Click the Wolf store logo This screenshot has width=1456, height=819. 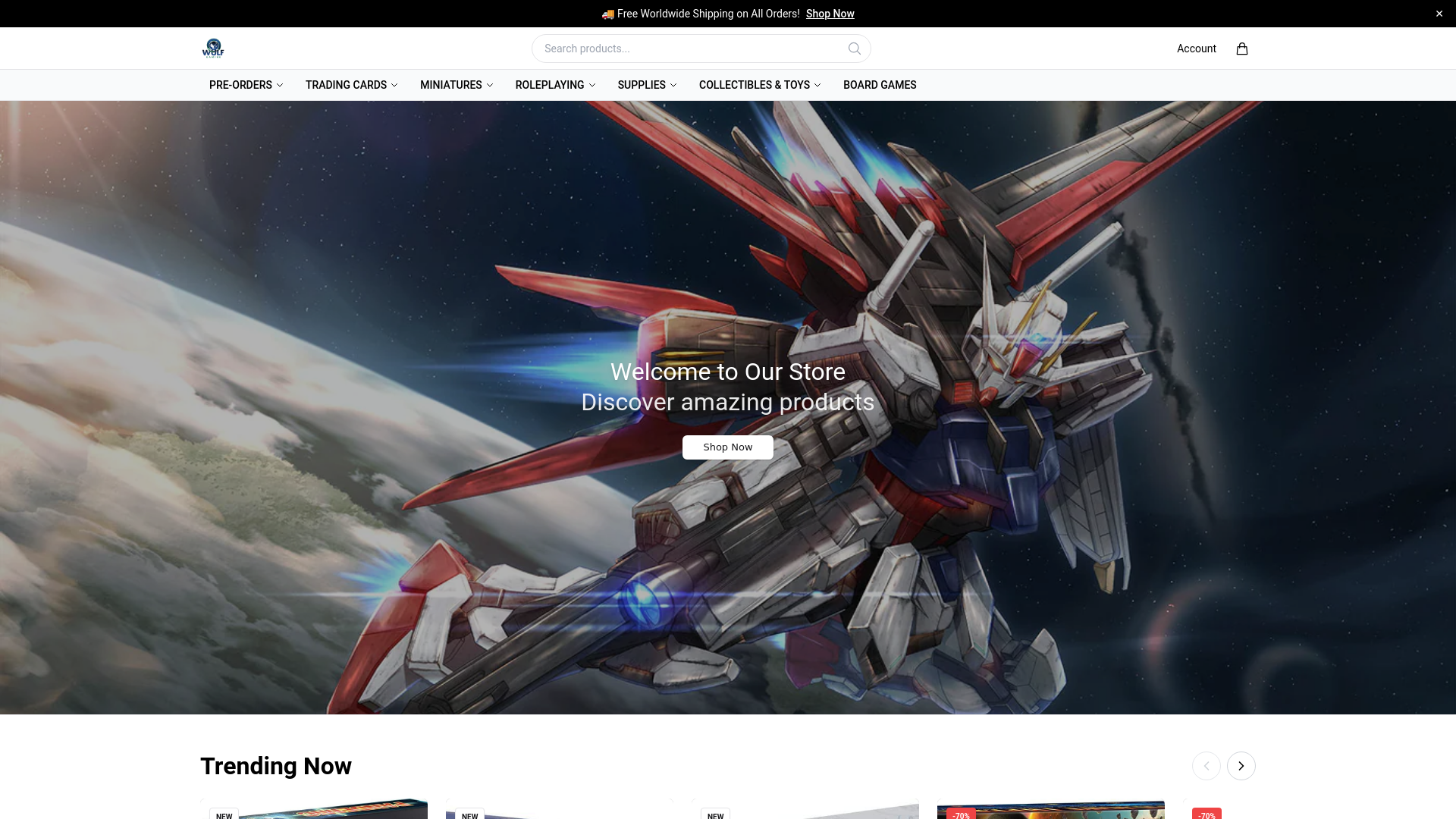pyautogui.click(x=213, y=49)
